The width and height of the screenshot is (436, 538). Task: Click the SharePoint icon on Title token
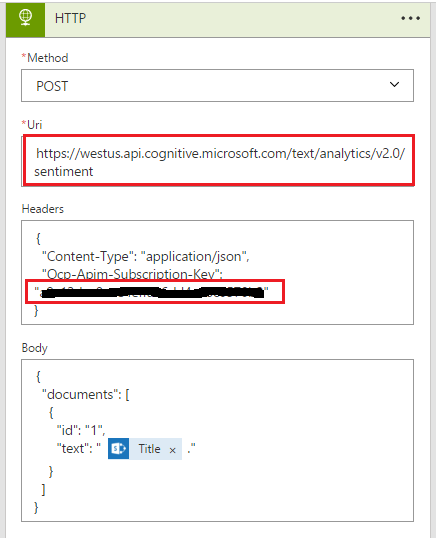(x=118, y=448)
